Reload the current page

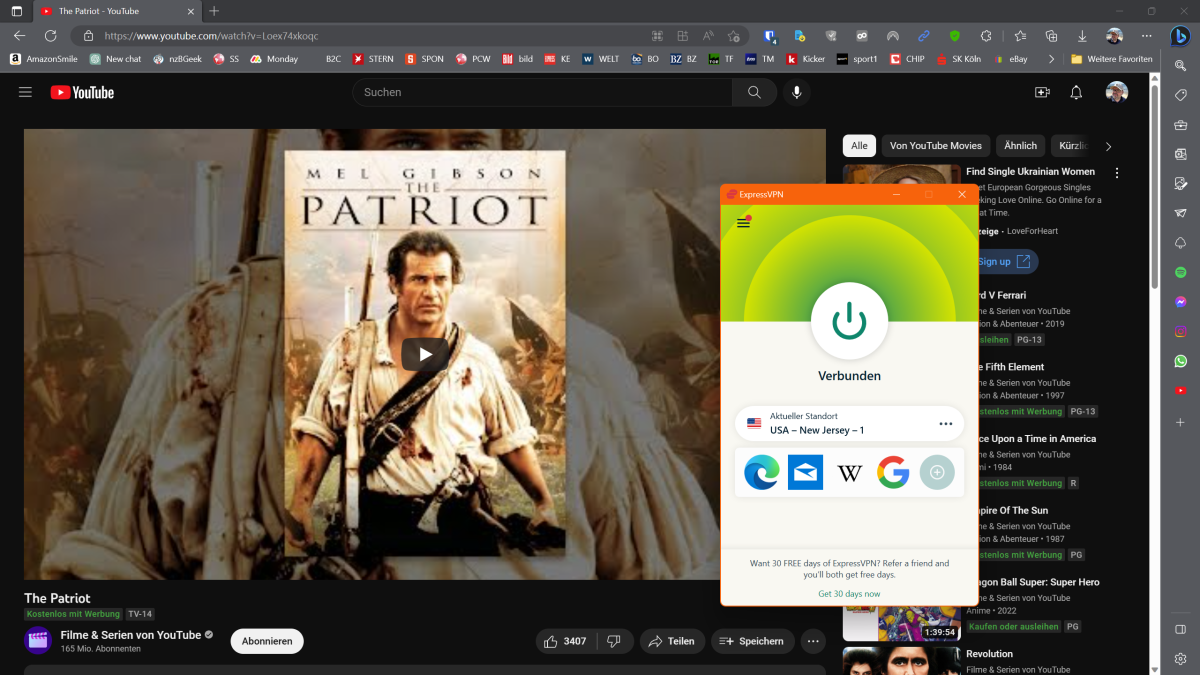[52, 35]
